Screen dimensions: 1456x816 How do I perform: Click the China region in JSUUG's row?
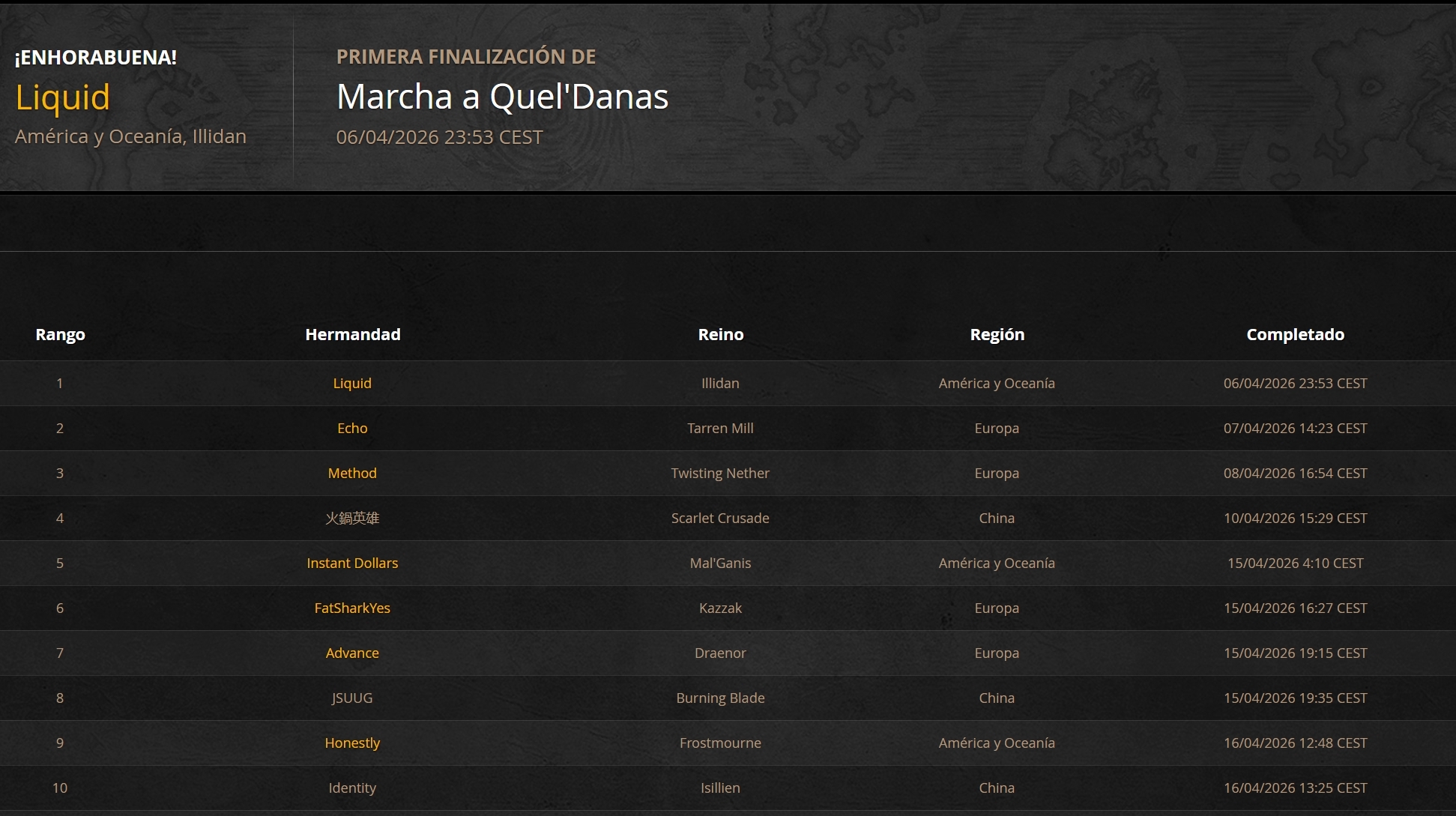pos(997,698)
